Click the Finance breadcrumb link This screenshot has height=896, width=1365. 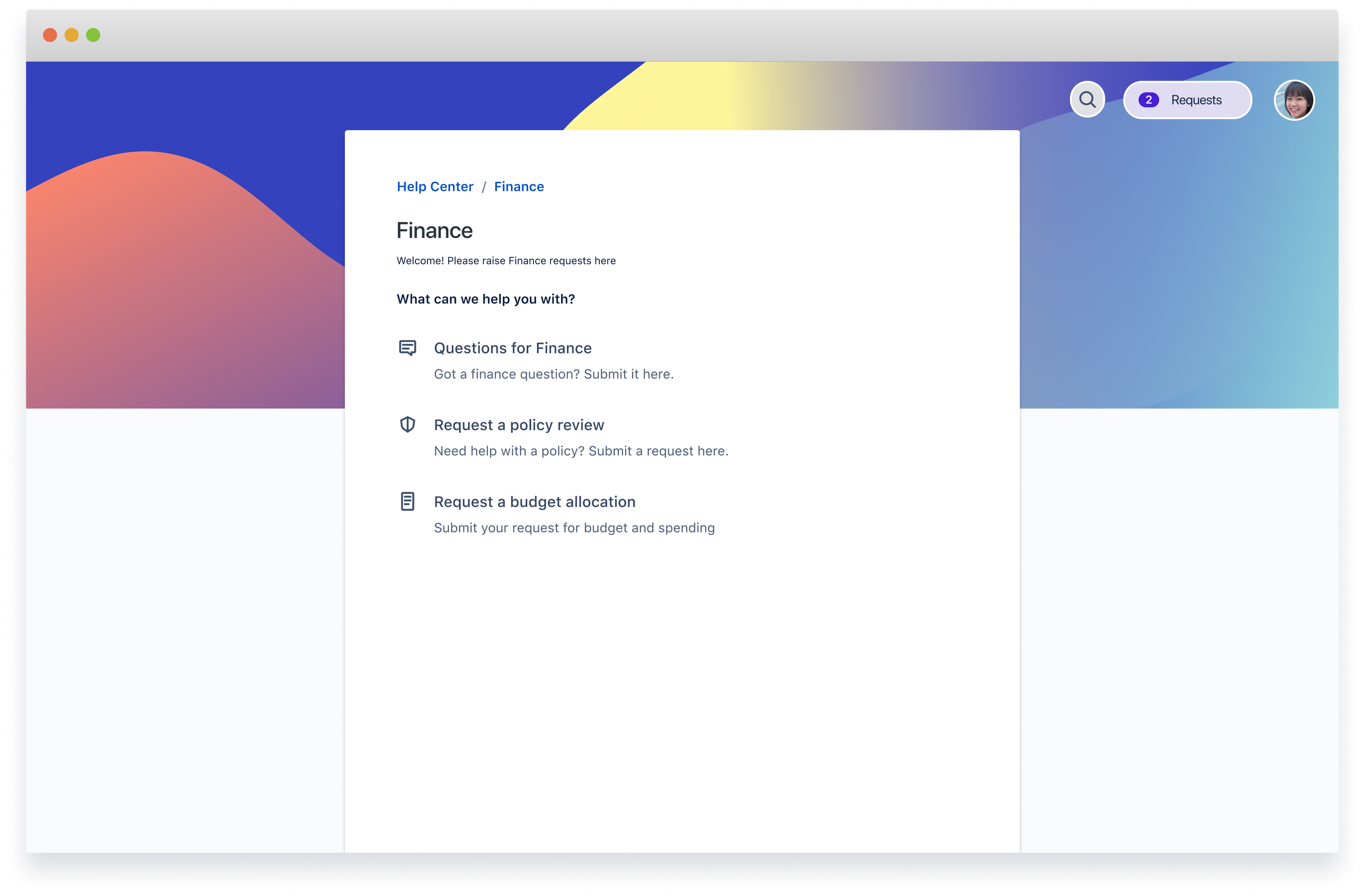pyautogui.click(x=519, y=186)
